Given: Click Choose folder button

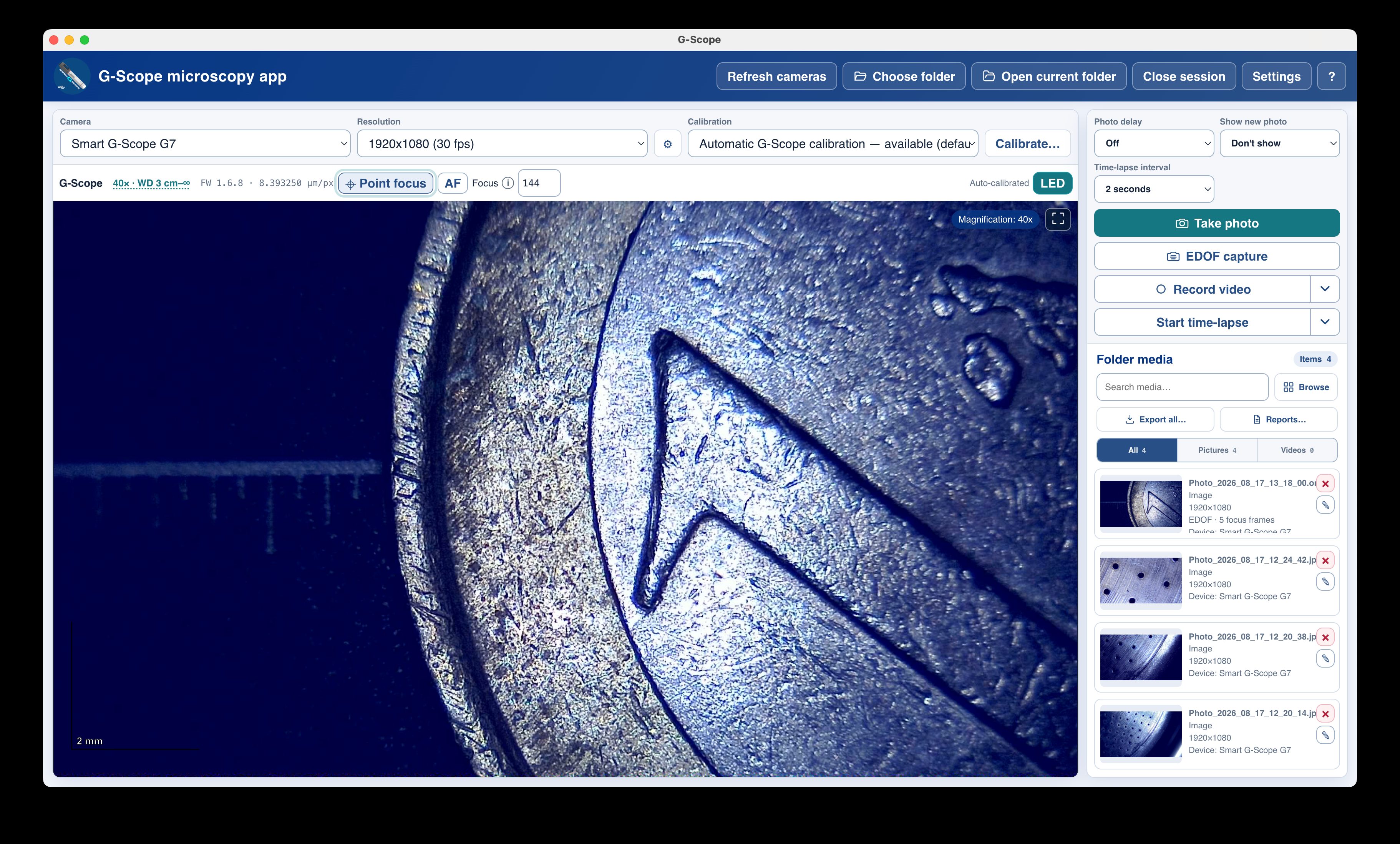Looking at the screenshot, I should (904, 76).
